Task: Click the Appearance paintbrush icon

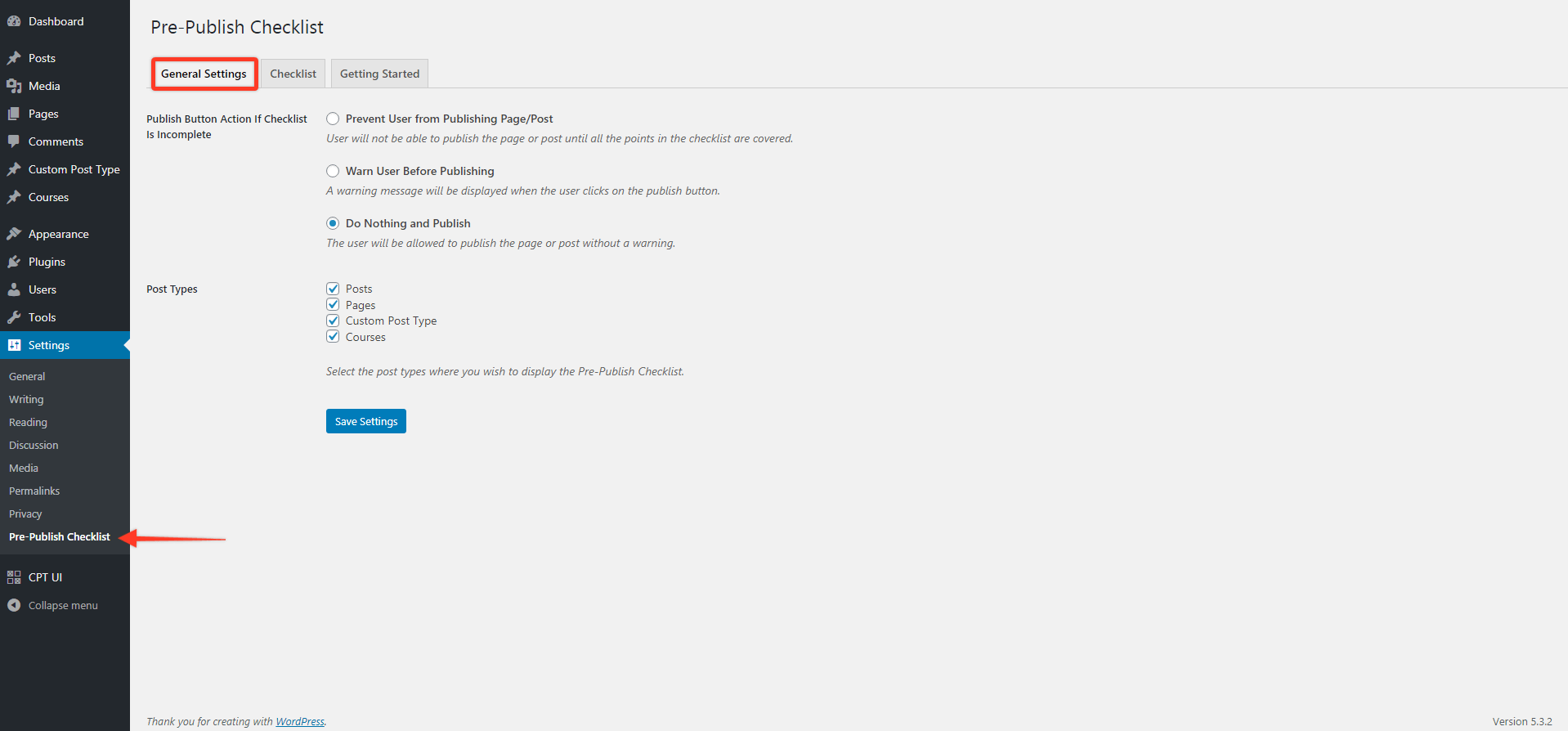Action: pyautogui.click(x=14, y=234)
